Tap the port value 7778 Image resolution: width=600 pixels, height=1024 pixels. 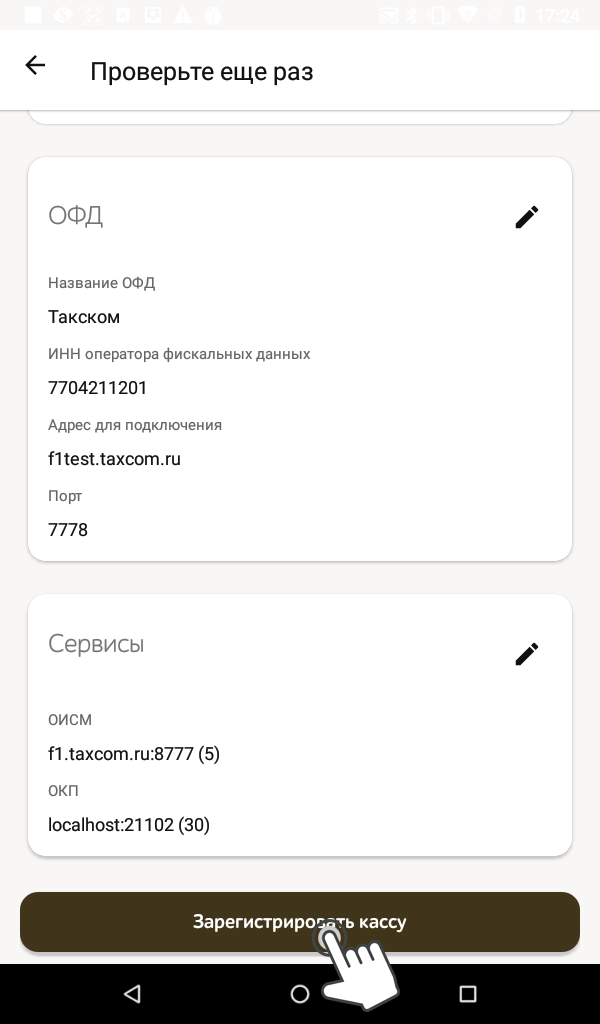point(68,530)
